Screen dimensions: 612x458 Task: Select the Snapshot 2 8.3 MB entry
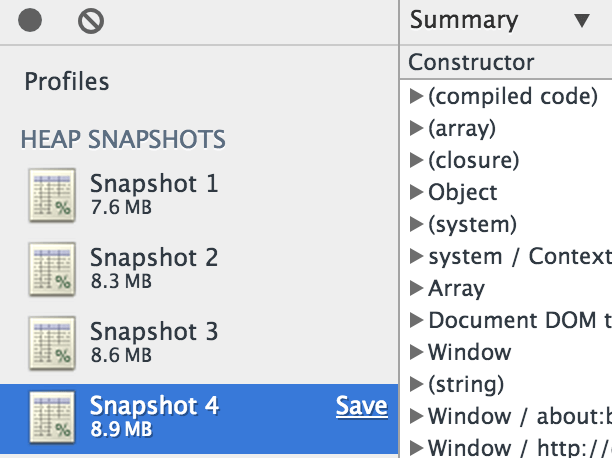(x=199, y=269)
